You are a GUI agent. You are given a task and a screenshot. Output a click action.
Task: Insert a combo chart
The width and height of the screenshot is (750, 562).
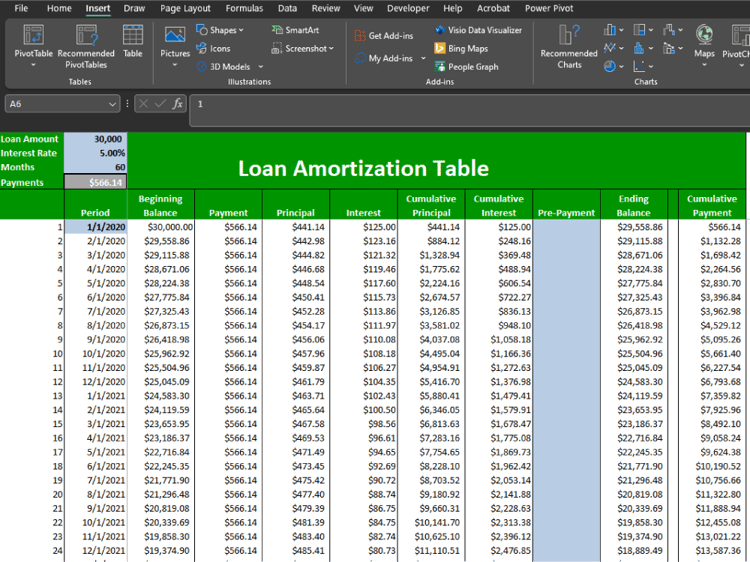click(669, 48)
